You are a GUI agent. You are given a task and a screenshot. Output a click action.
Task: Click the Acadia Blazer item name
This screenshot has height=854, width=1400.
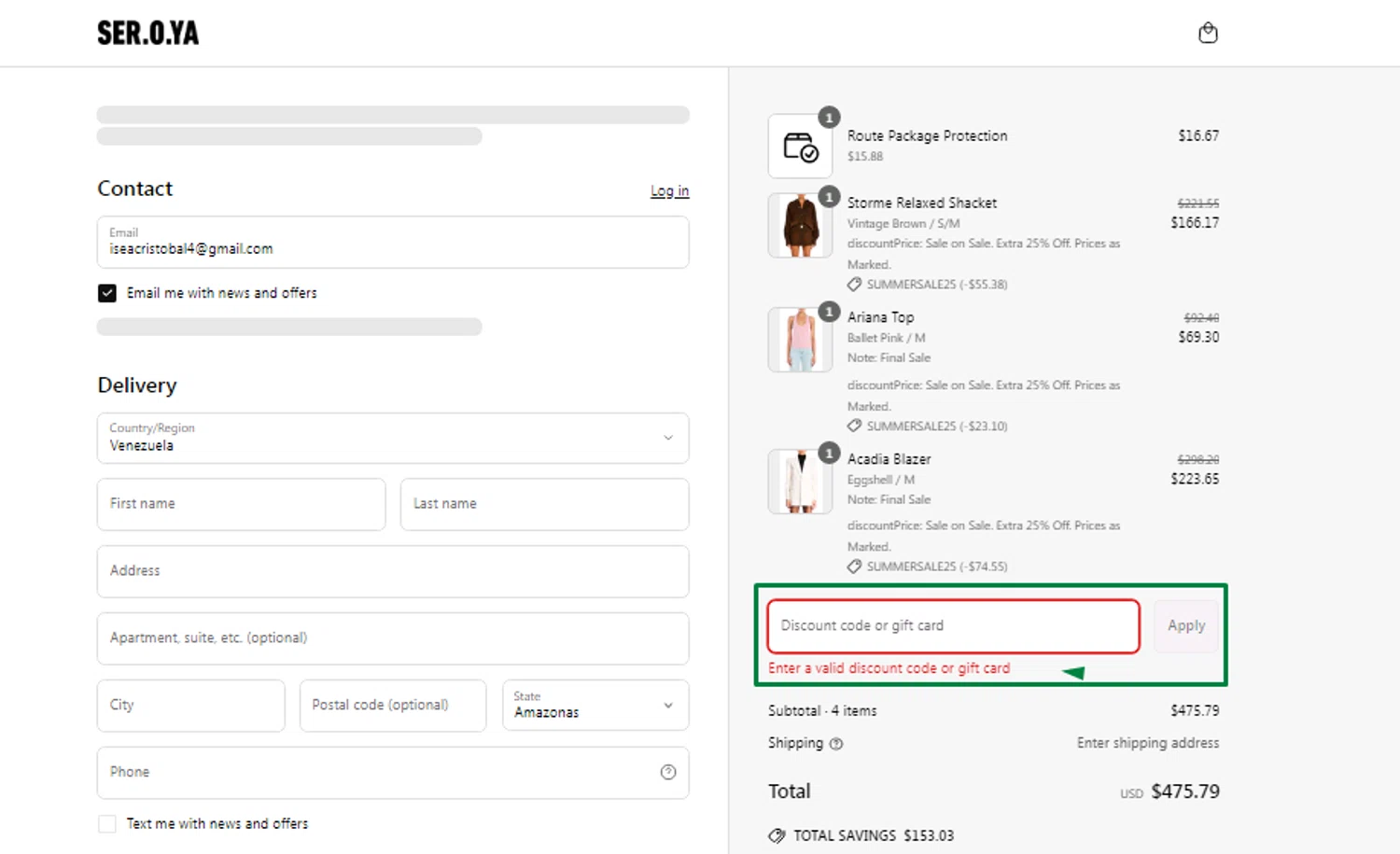tap(889, 459)
